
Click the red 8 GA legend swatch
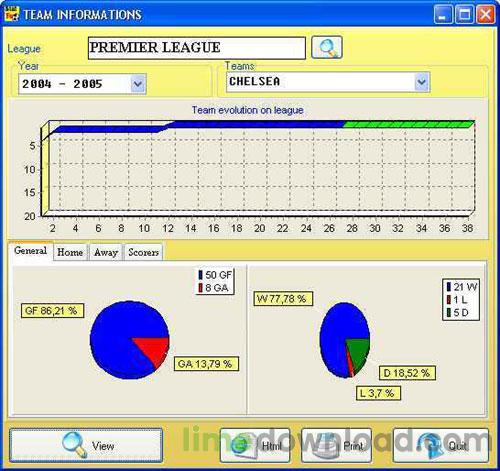coord(200,288)
